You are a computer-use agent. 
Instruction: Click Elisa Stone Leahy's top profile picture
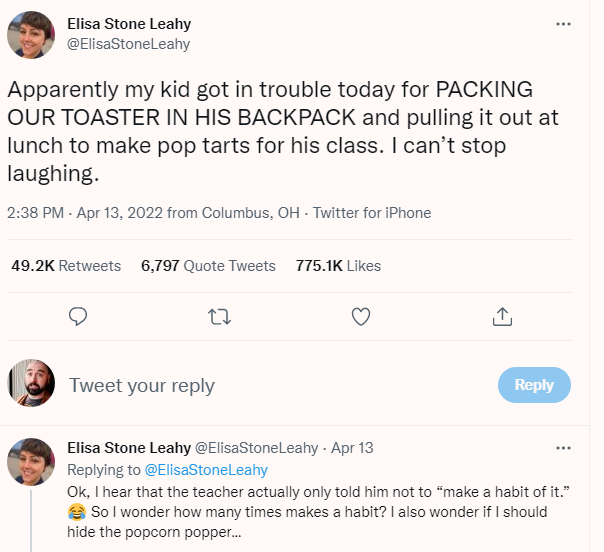pyautogui.click(x=31, y=35)
